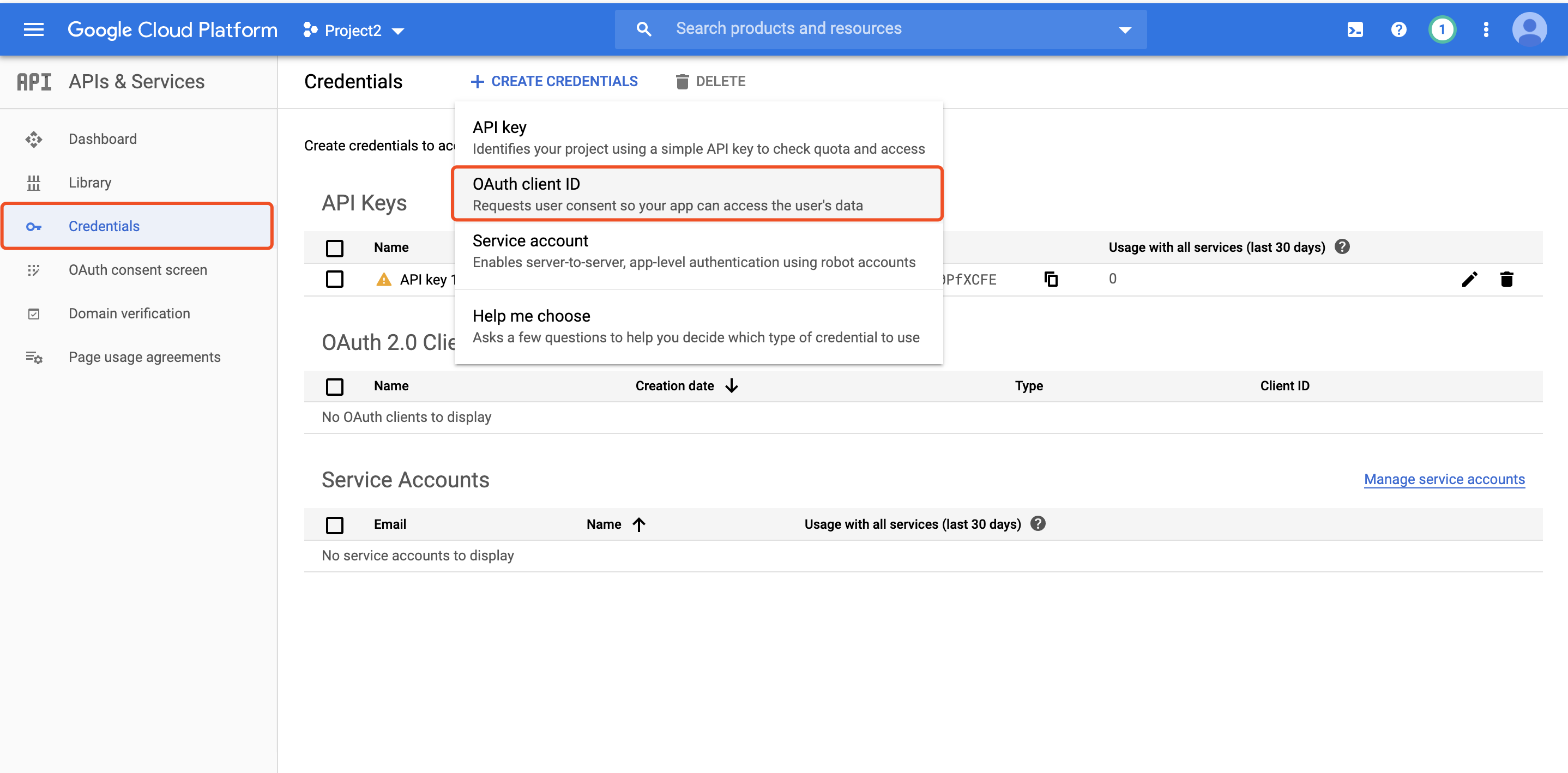Copy the API key value
Image resolution: width=1568 pixels, height=773 pixels.
click(x=1052, y=279)
